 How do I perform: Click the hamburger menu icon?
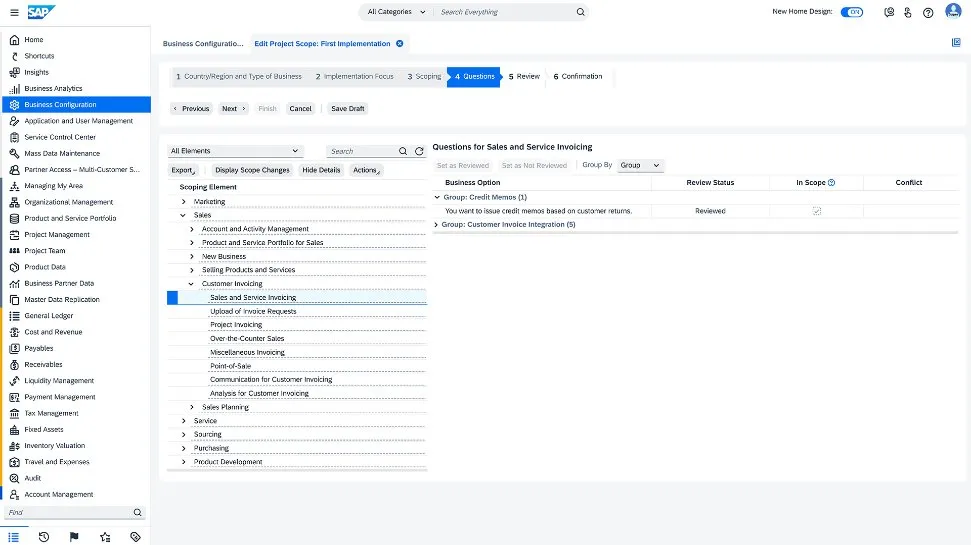click(x=14, y=12)
